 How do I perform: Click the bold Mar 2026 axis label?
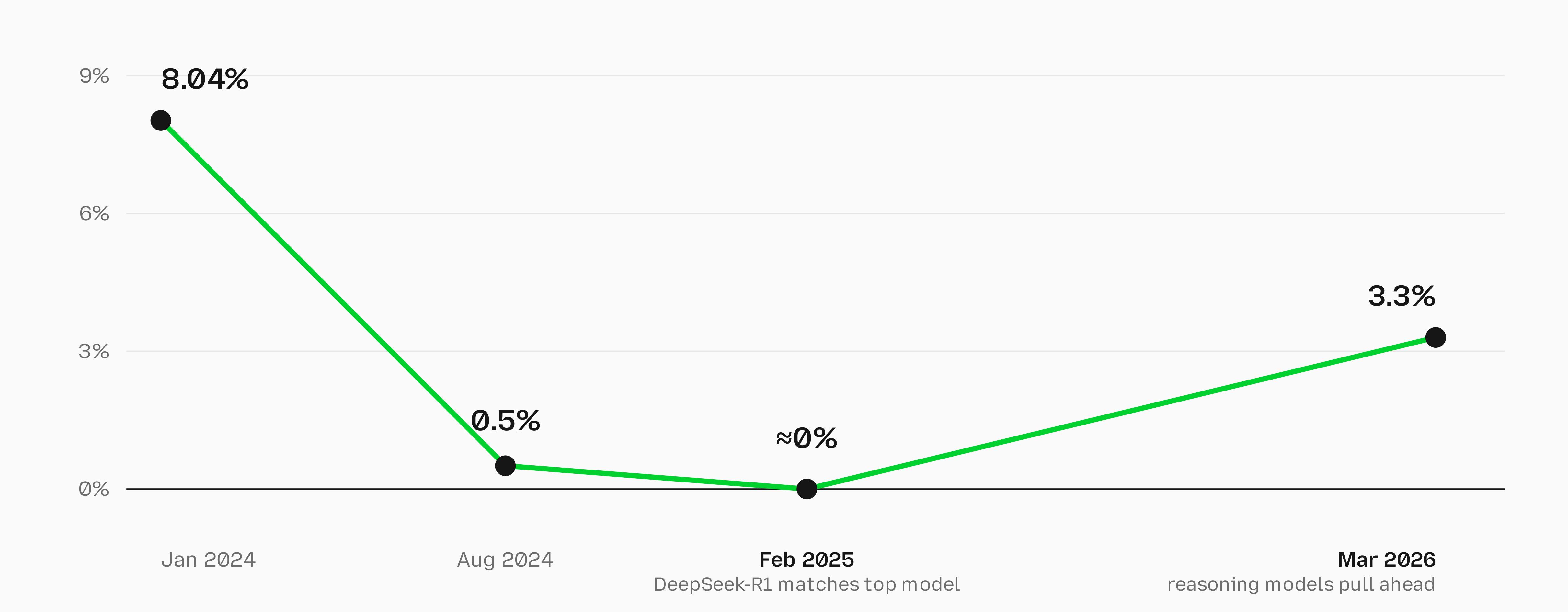click(x=1387, y=560)
